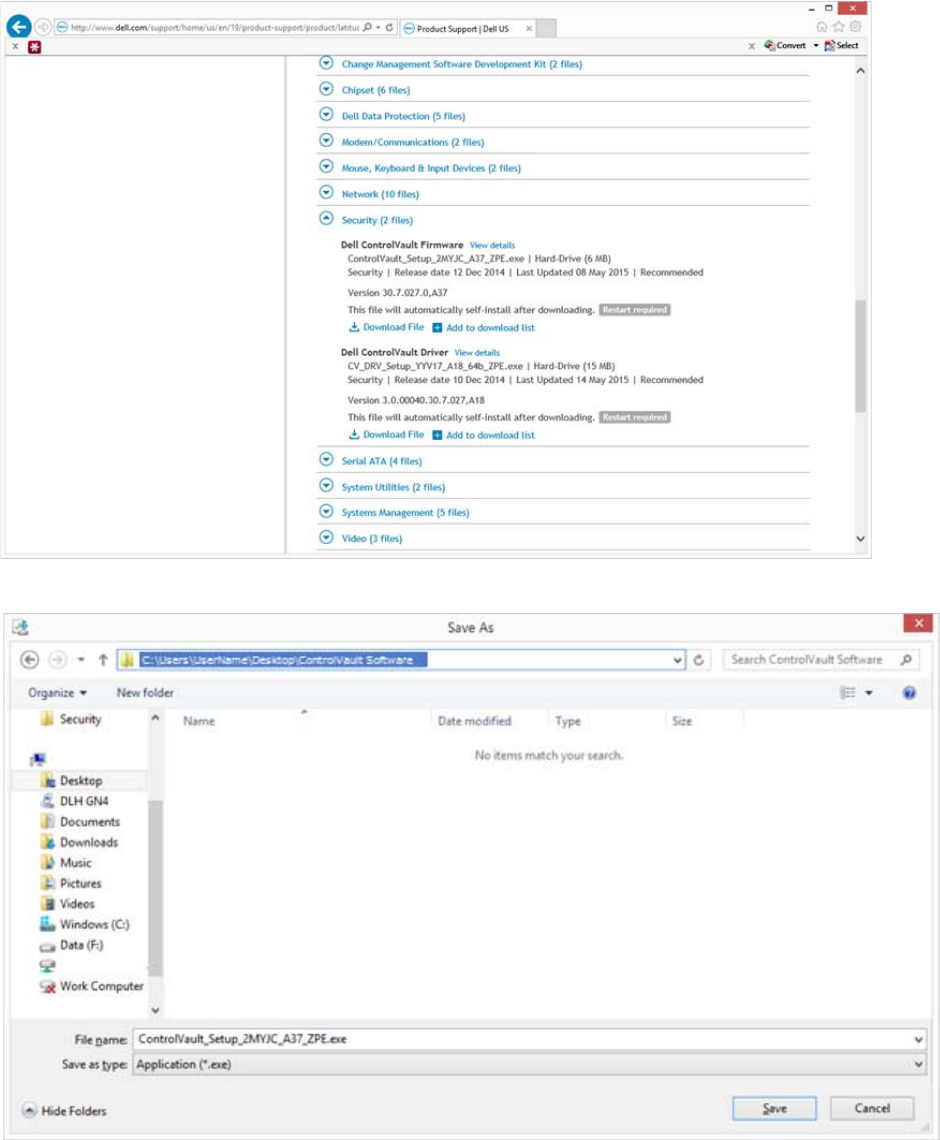The image size is (940, 1140).
Task: Click the page scroll down arrow
Action: pyautogui.click(x=861, y=539)
